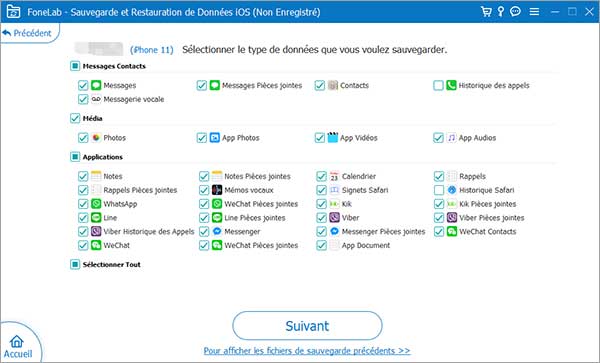Click the Notes Pièces jointes label
Image resolution: width=600 pixels, height=363 pixels.
click(x=257, y=176)
